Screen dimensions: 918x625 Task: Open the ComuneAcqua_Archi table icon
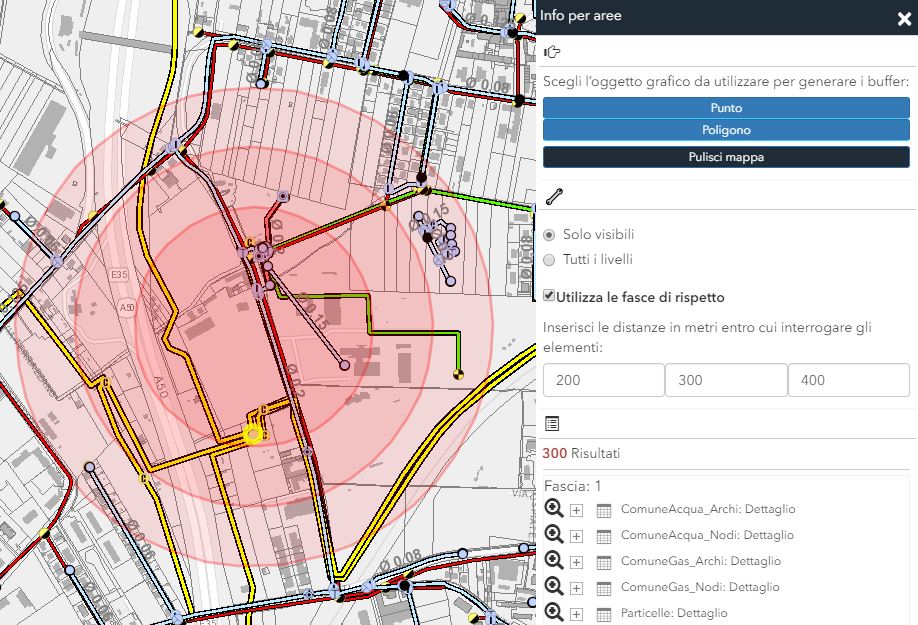[604, 510]
